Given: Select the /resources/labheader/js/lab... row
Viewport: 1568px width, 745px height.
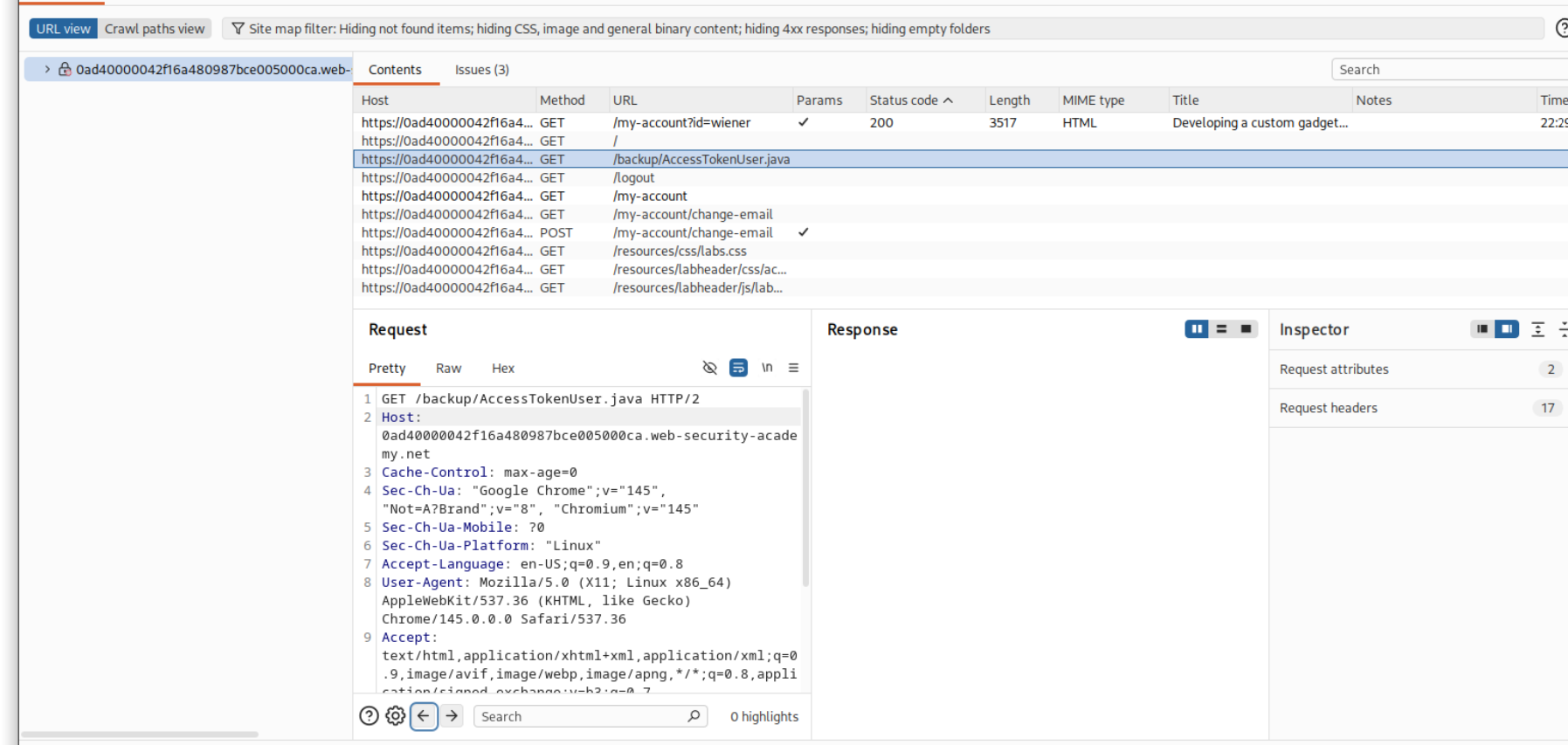Looking at the screenshot, I should [960, 287].
